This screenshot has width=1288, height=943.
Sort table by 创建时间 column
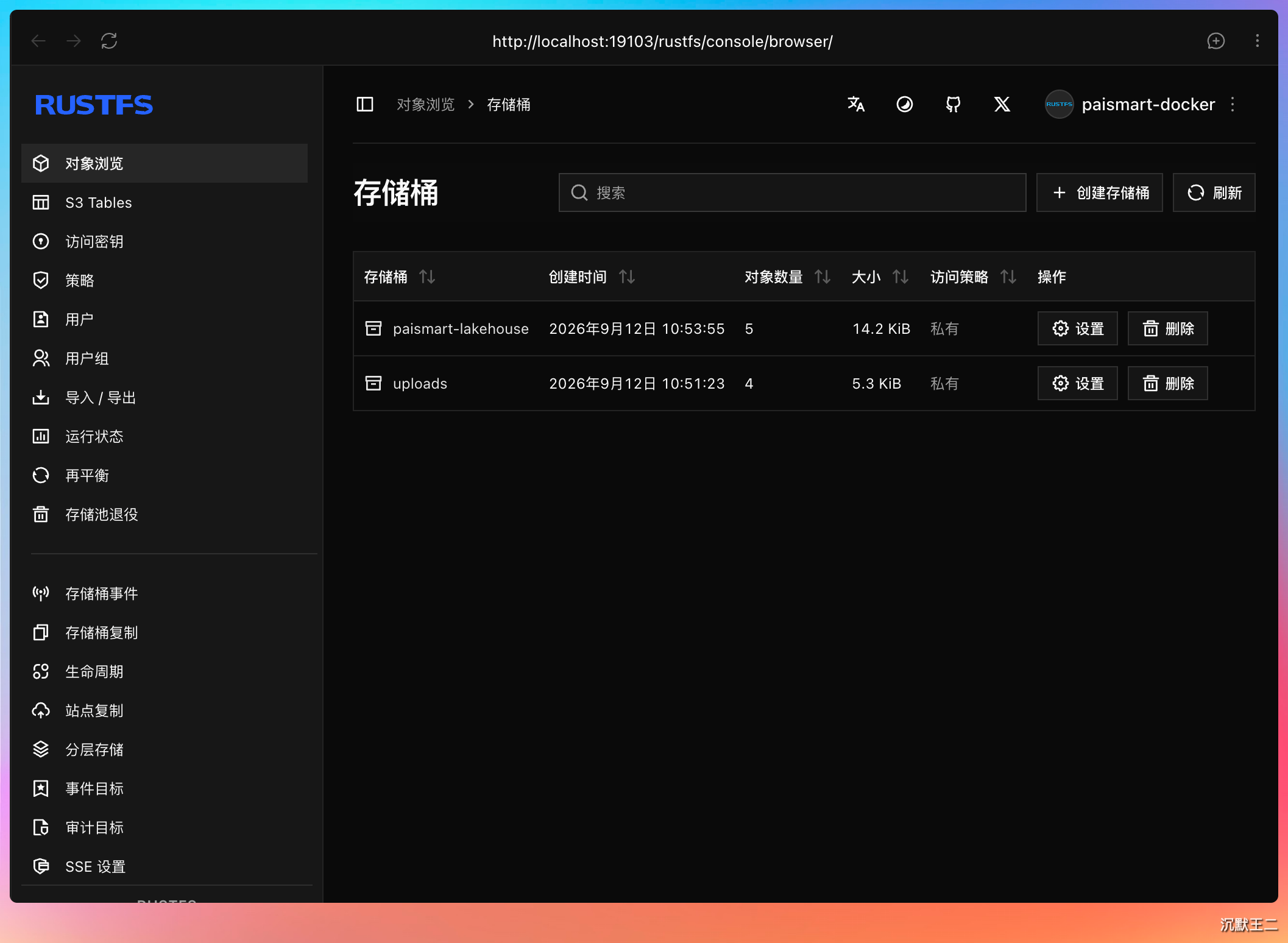point(627,277)
